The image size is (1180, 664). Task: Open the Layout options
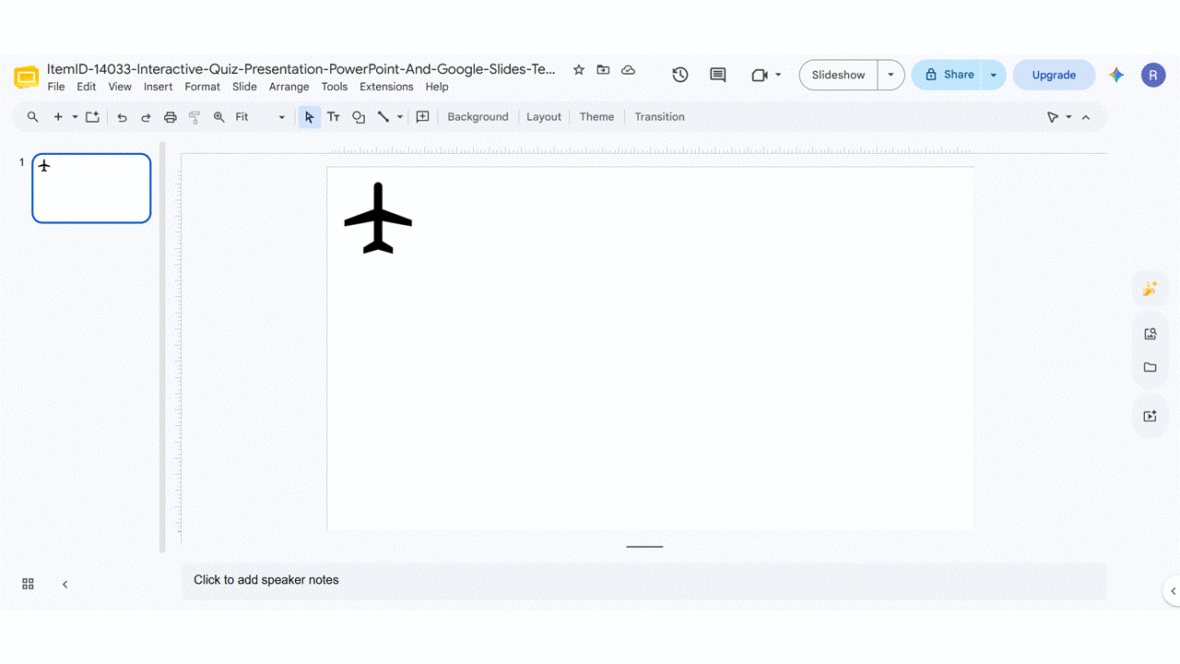pos(544,117)
